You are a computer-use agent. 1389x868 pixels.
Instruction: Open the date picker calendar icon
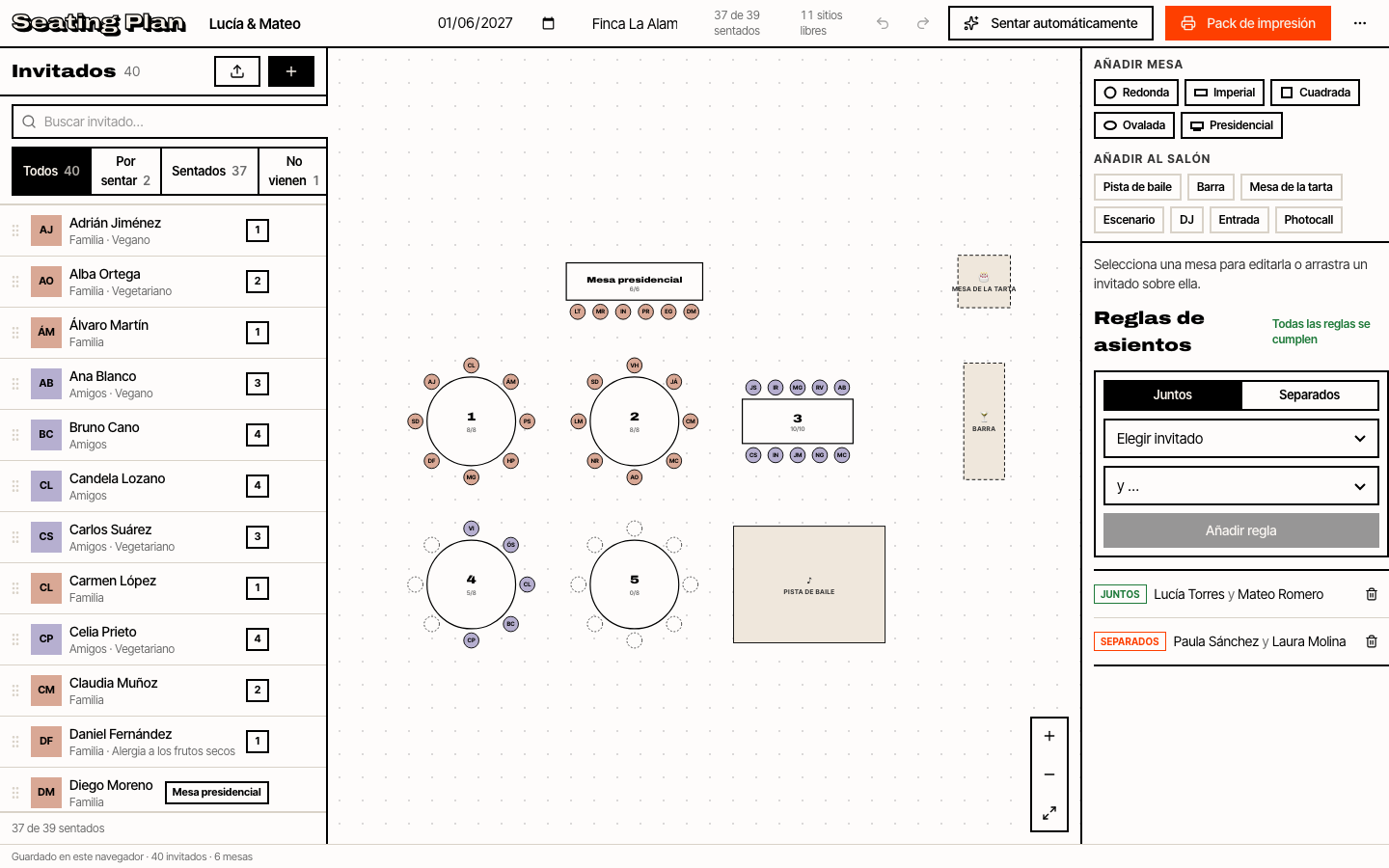548,23
